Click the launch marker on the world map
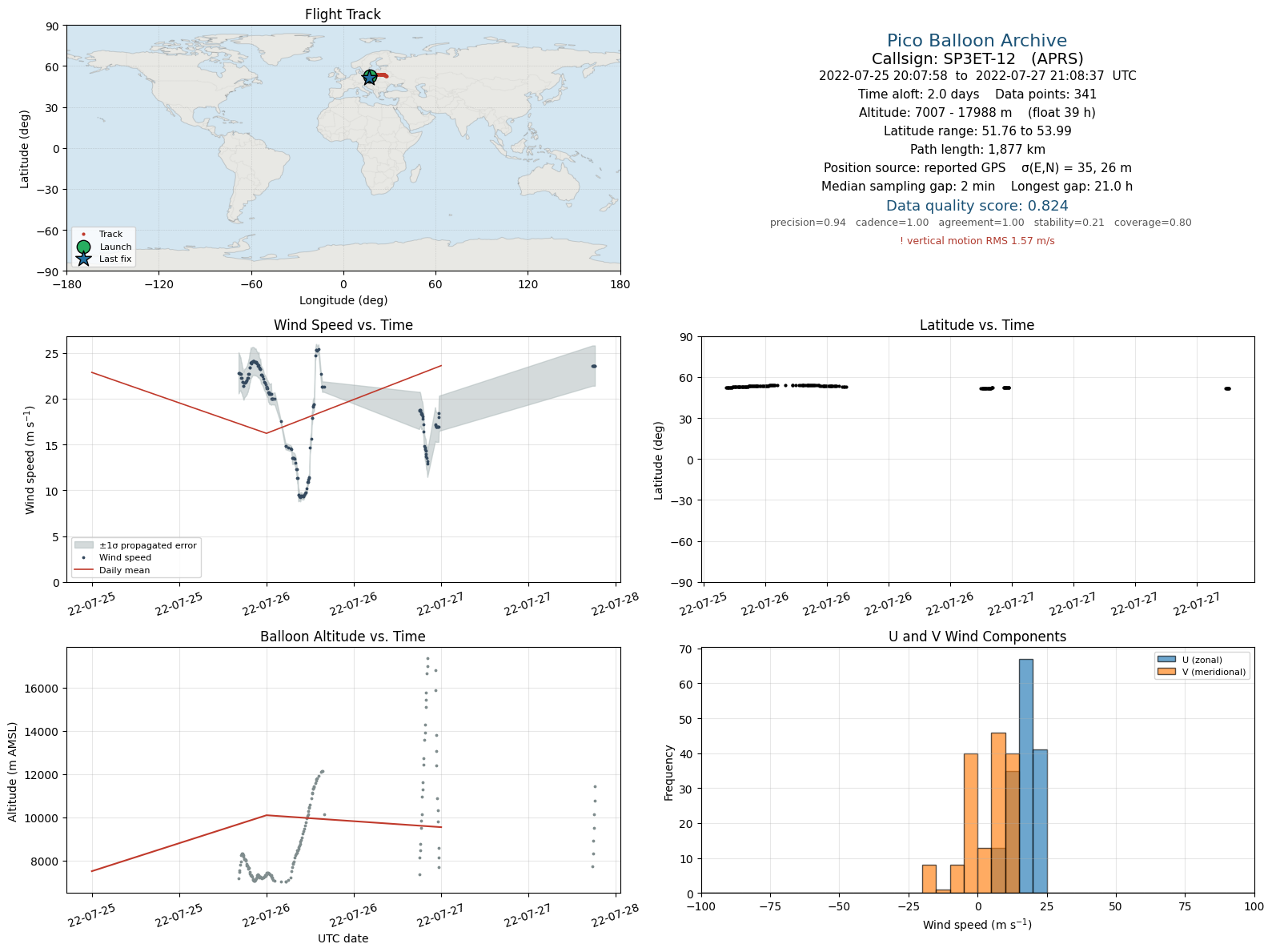Viewport: 1272px width, 952px height. (x=370, y=77)
